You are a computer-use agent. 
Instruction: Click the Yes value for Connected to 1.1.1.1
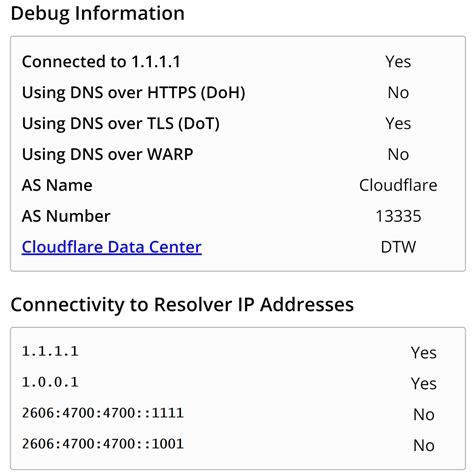click(x=398, y=62)
